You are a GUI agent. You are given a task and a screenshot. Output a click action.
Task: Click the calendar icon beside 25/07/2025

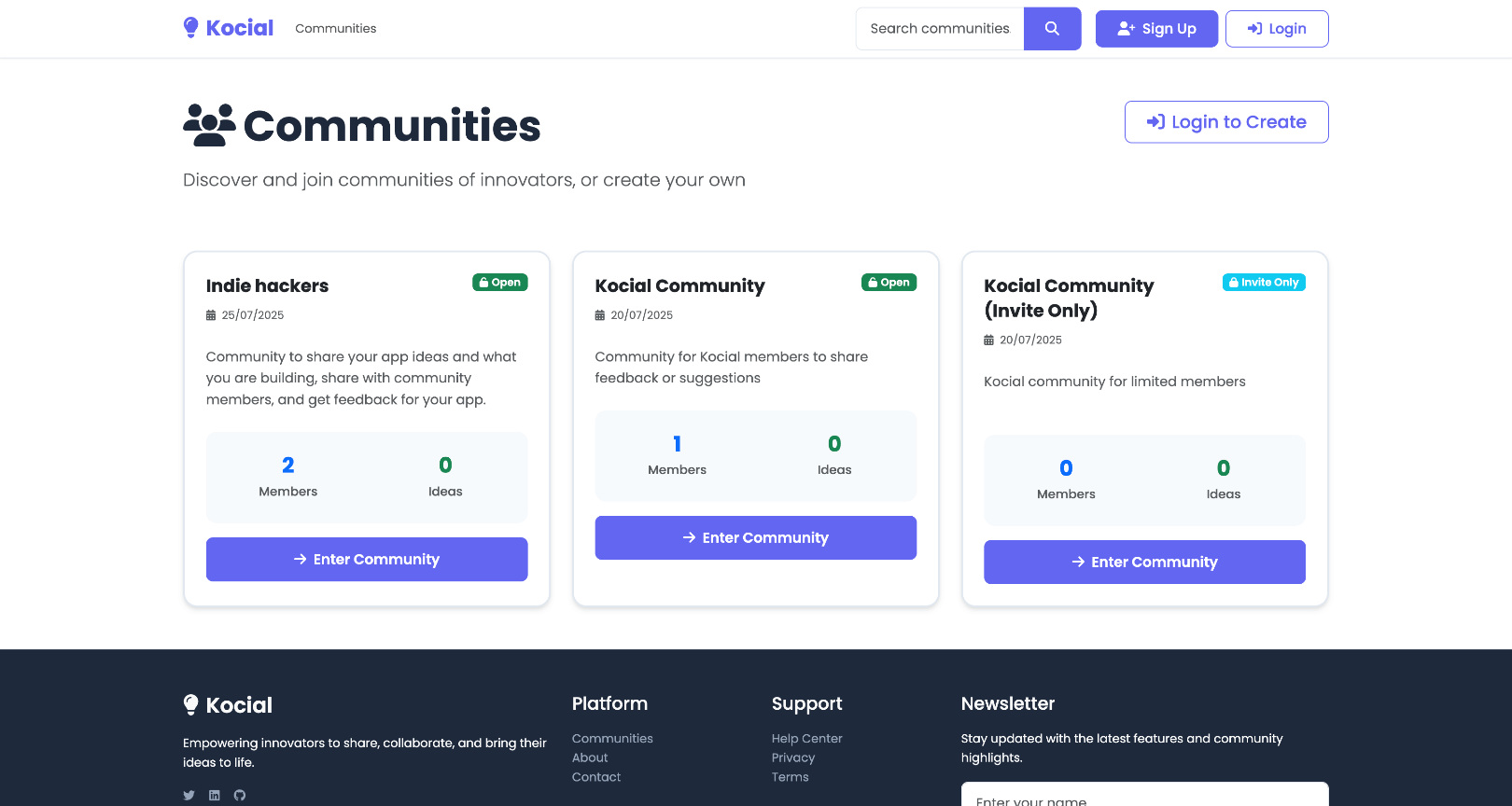[x=211, y=315]
